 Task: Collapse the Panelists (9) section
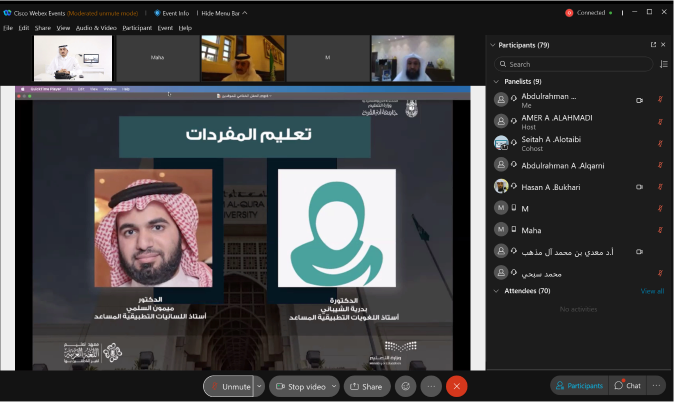(x=496, y=82)
